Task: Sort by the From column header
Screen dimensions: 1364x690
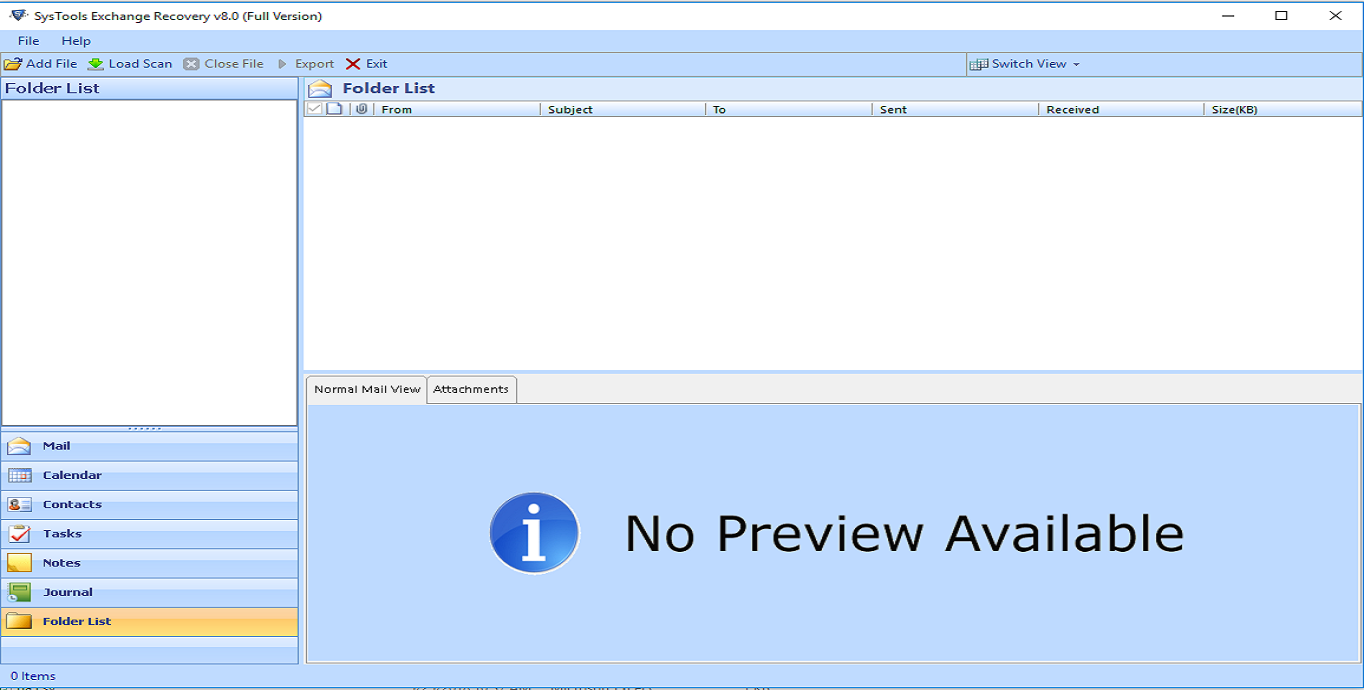Action: [457, 109]
